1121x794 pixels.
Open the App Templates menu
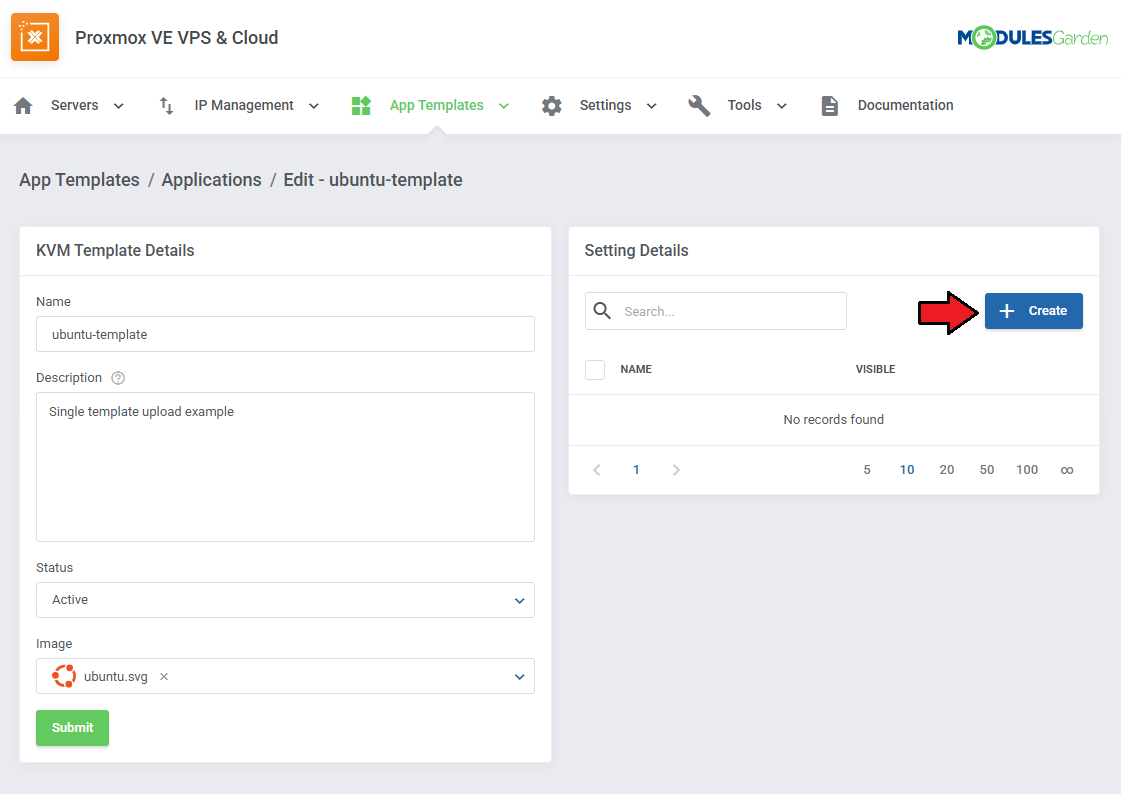[x=436, y=106]
